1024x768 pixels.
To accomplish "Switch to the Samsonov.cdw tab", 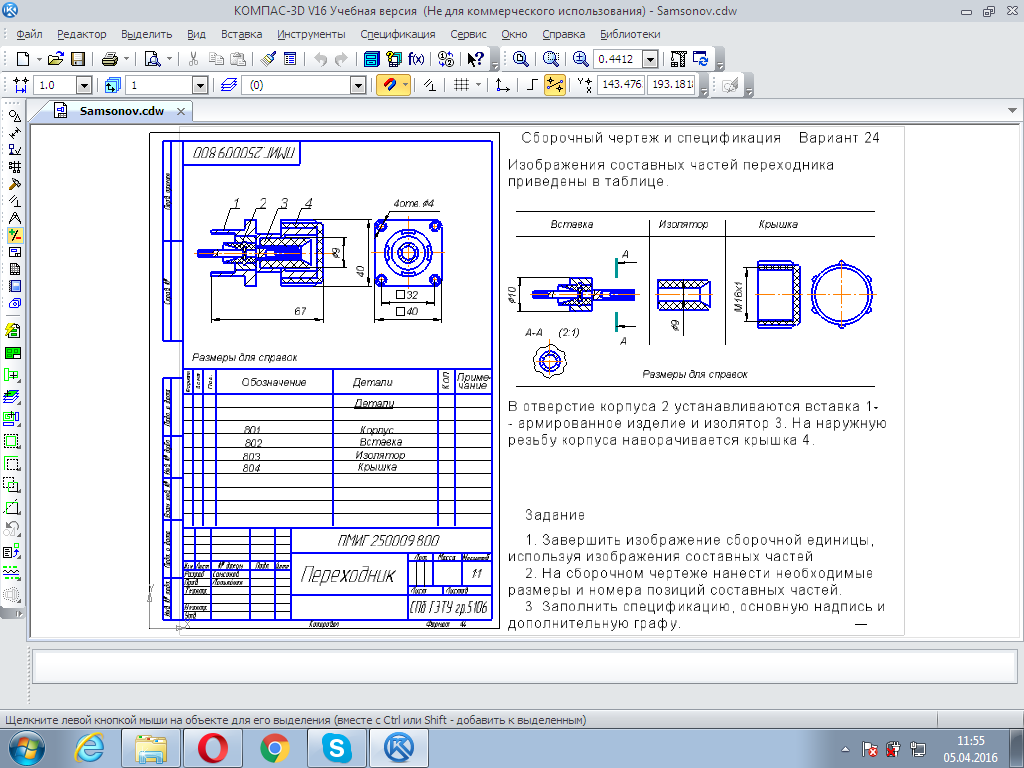I will (x=121, y=111).
